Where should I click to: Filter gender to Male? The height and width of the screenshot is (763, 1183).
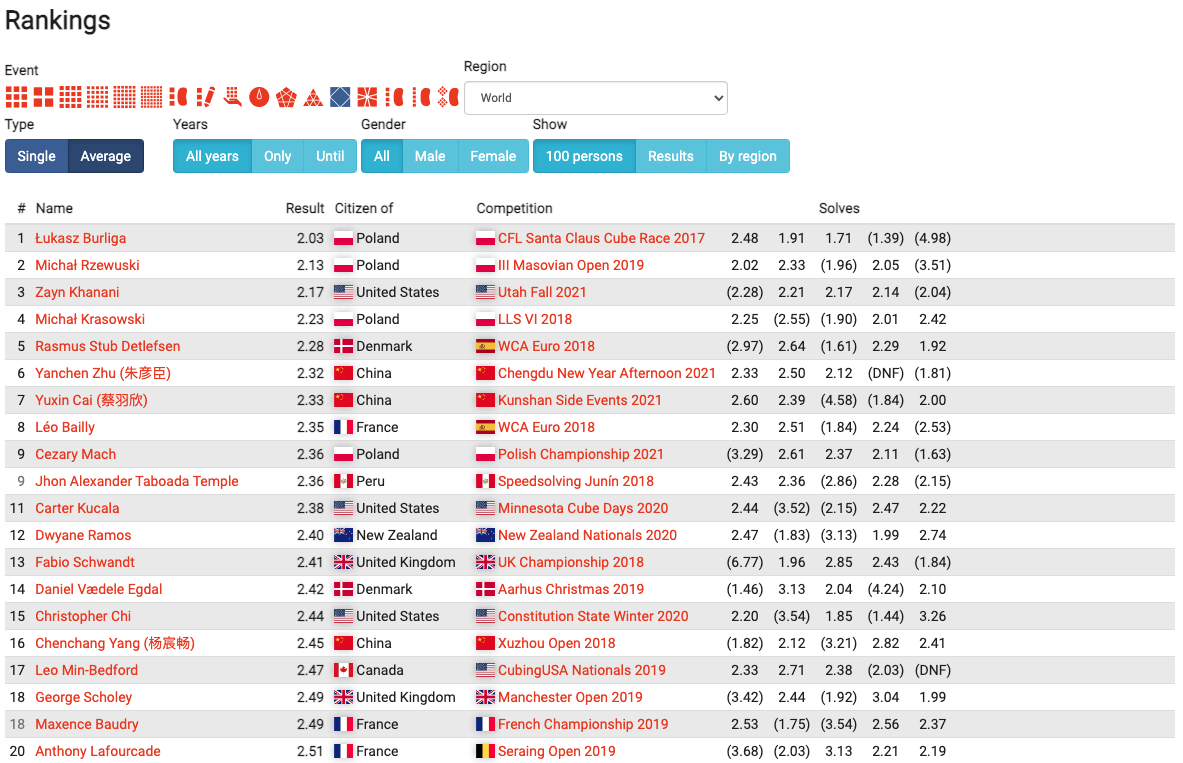(x=430, y=156)
